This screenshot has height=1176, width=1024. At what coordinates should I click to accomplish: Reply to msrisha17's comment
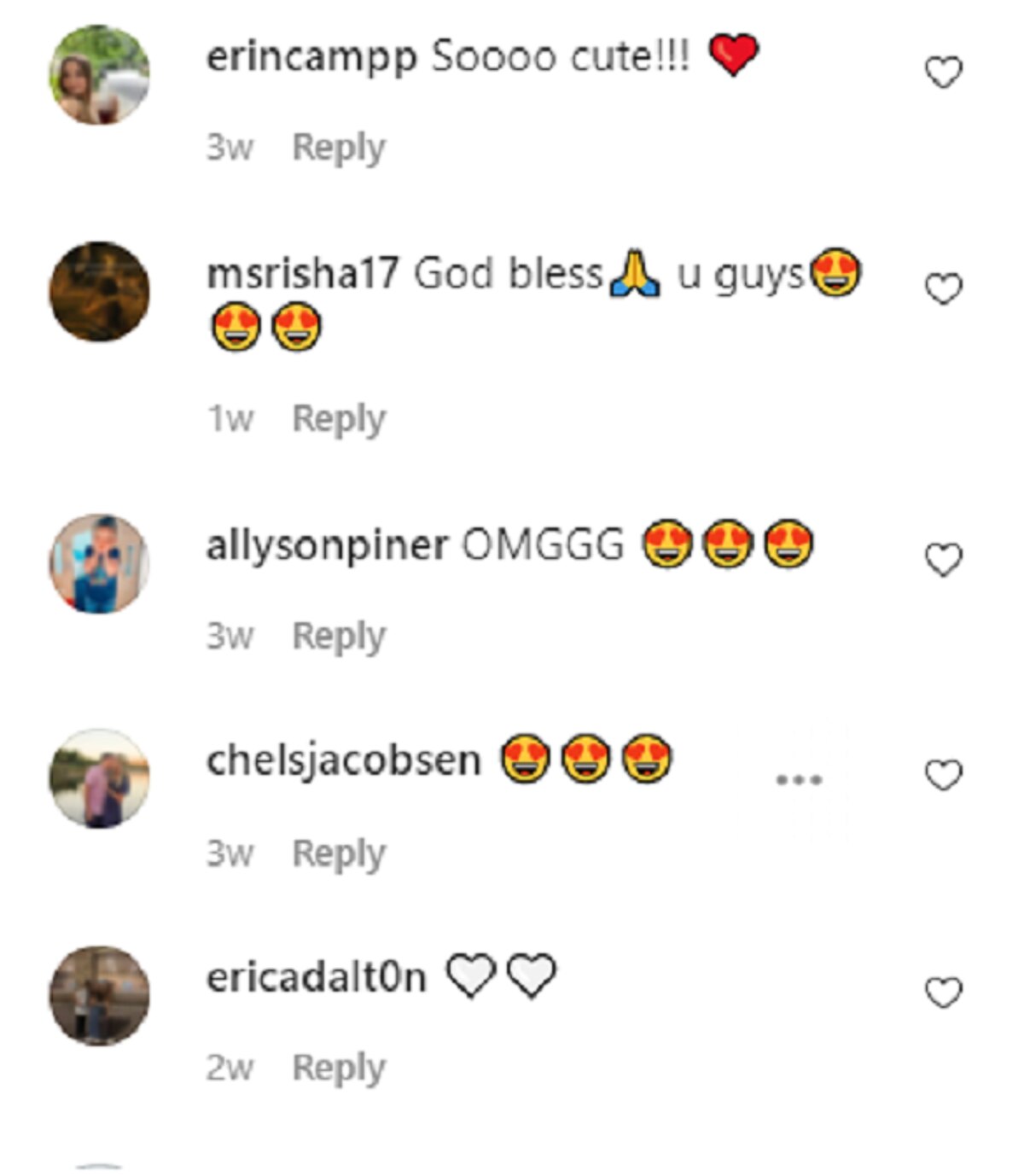click(339, 420)
